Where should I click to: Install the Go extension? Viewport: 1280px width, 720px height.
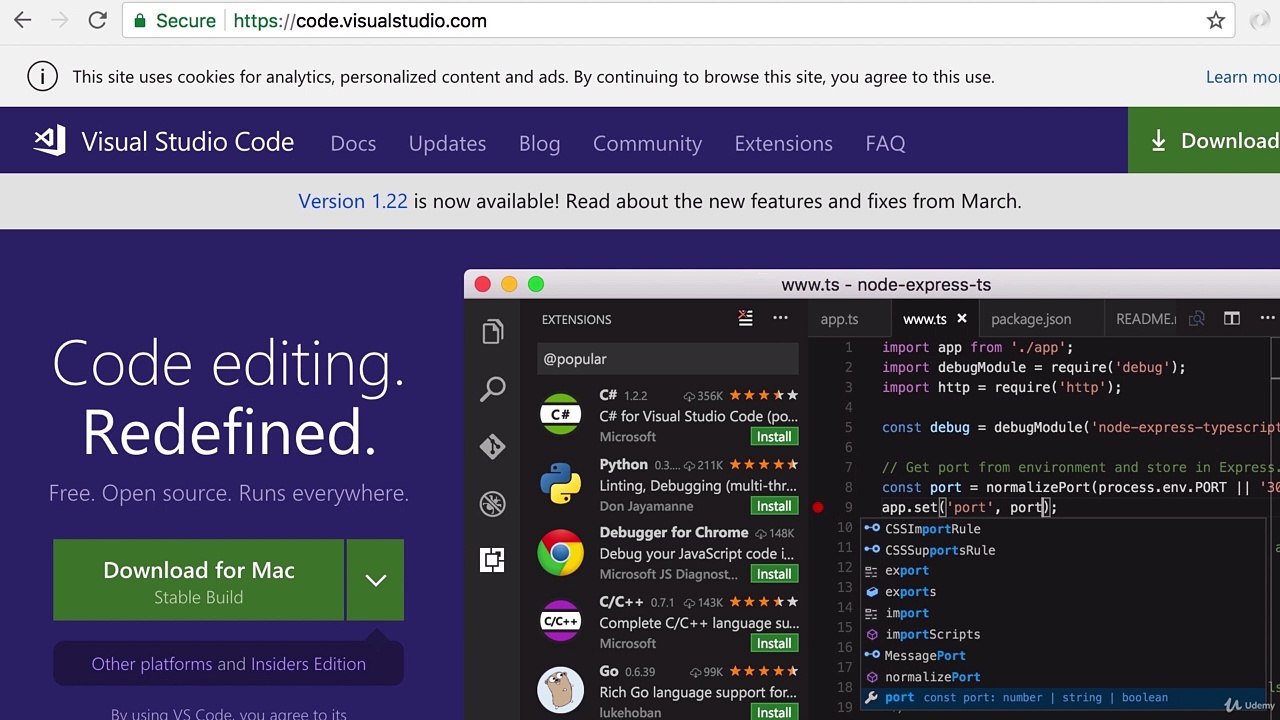click(x=774, y=712)
